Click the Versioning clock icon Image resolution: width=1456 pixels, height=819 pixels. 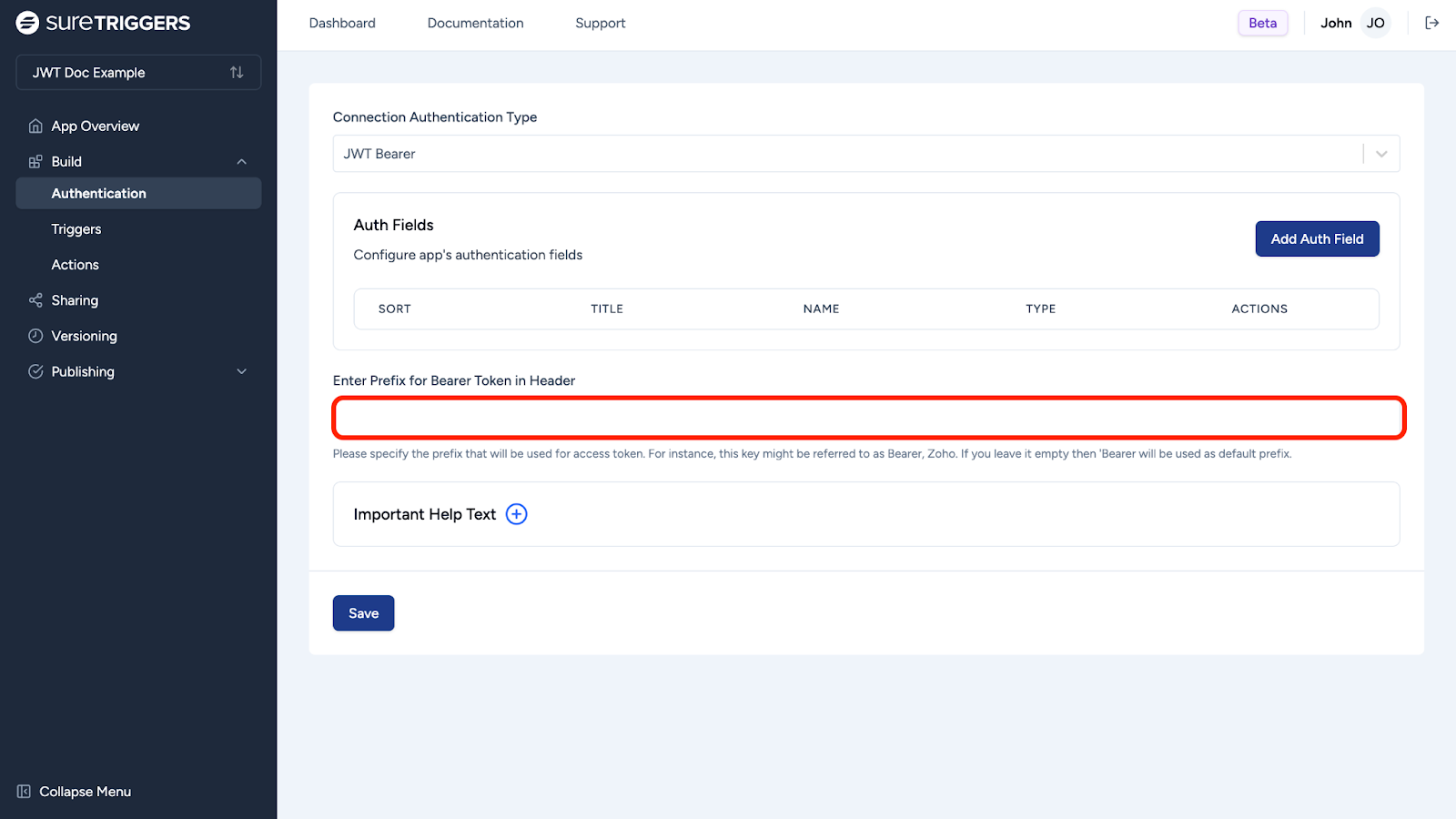35,336
